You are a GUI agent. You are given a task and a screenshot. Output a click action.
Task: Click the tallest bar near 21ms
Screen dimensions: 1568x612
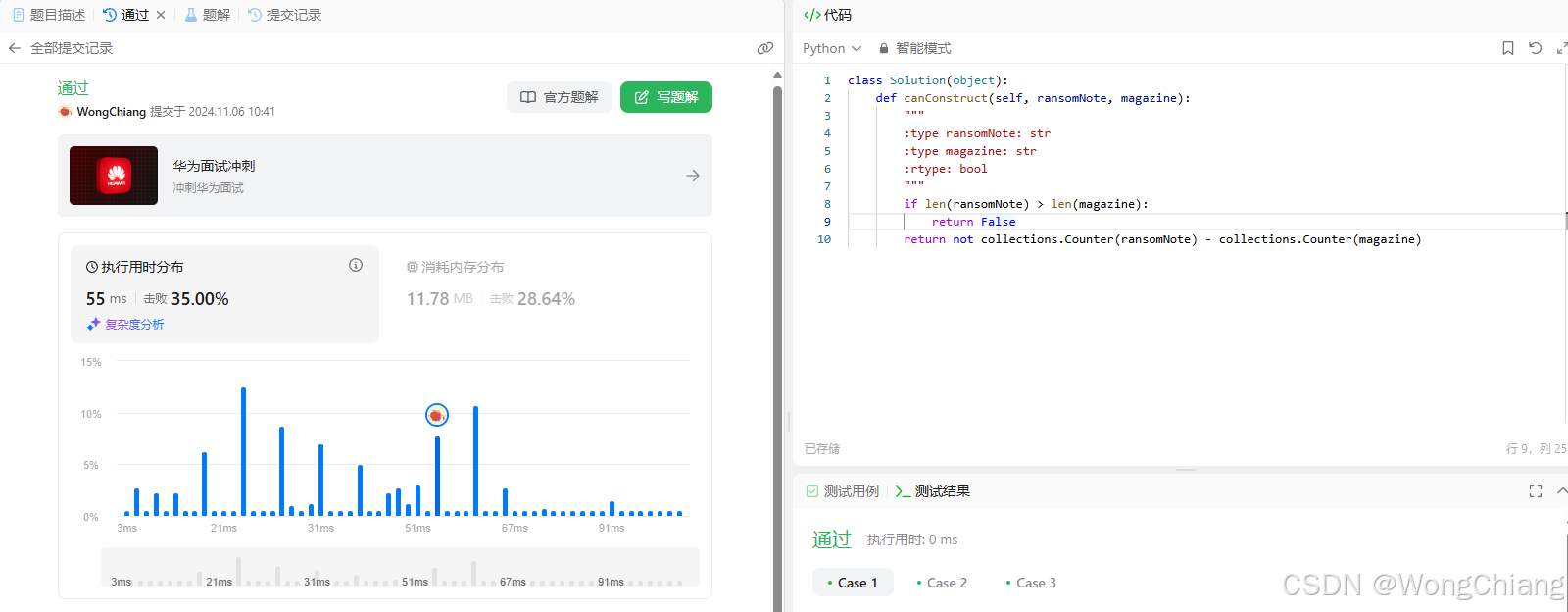tap(243, 451)
